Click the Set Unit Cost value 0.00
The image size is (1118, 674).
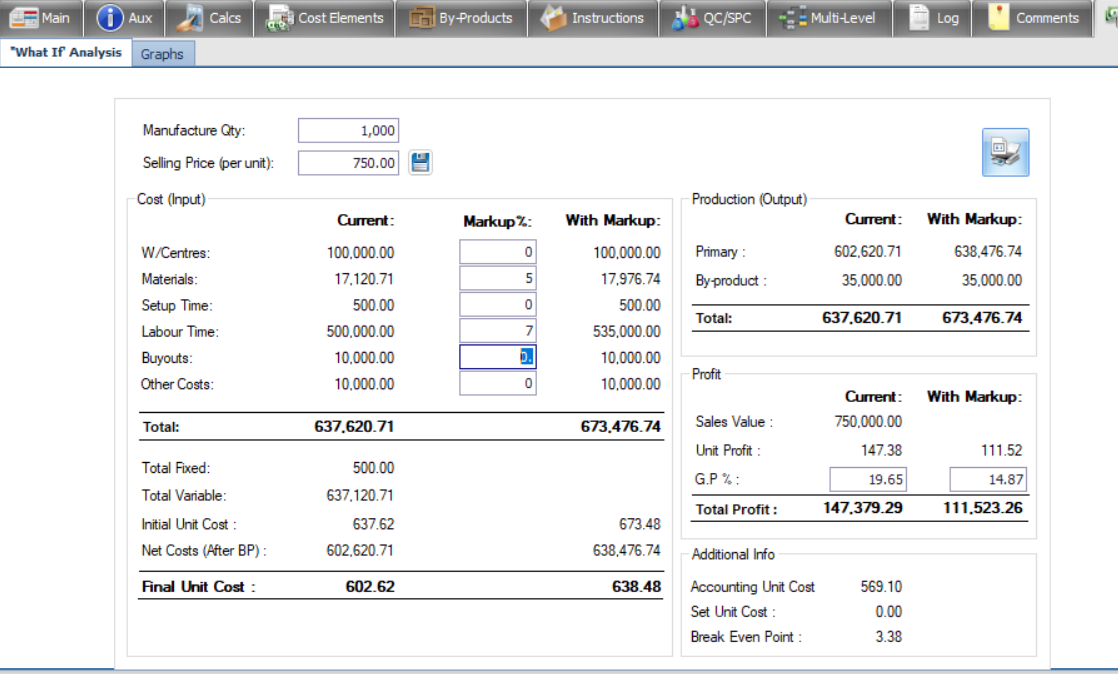point(888,611)
